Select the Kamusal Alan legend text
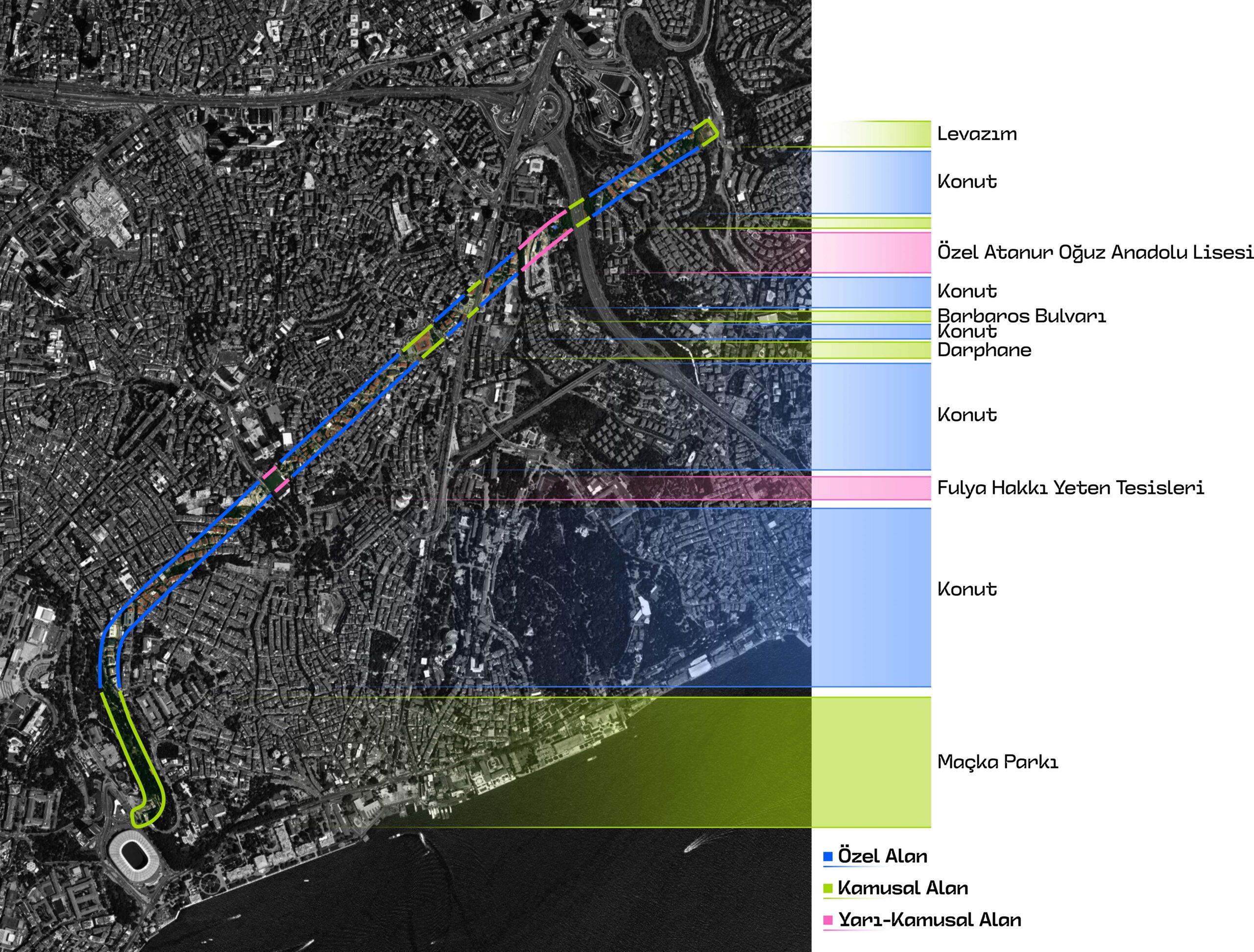This screenshot has height=952, width=1254. point(903,888)
